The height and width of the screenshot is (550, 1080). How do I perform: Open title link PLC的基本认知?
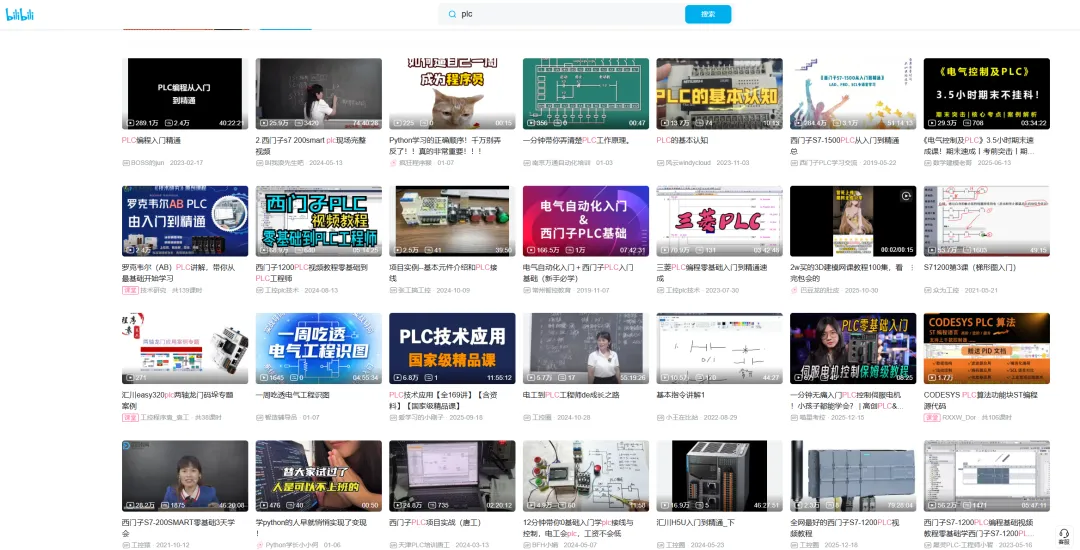click(683, 140)
